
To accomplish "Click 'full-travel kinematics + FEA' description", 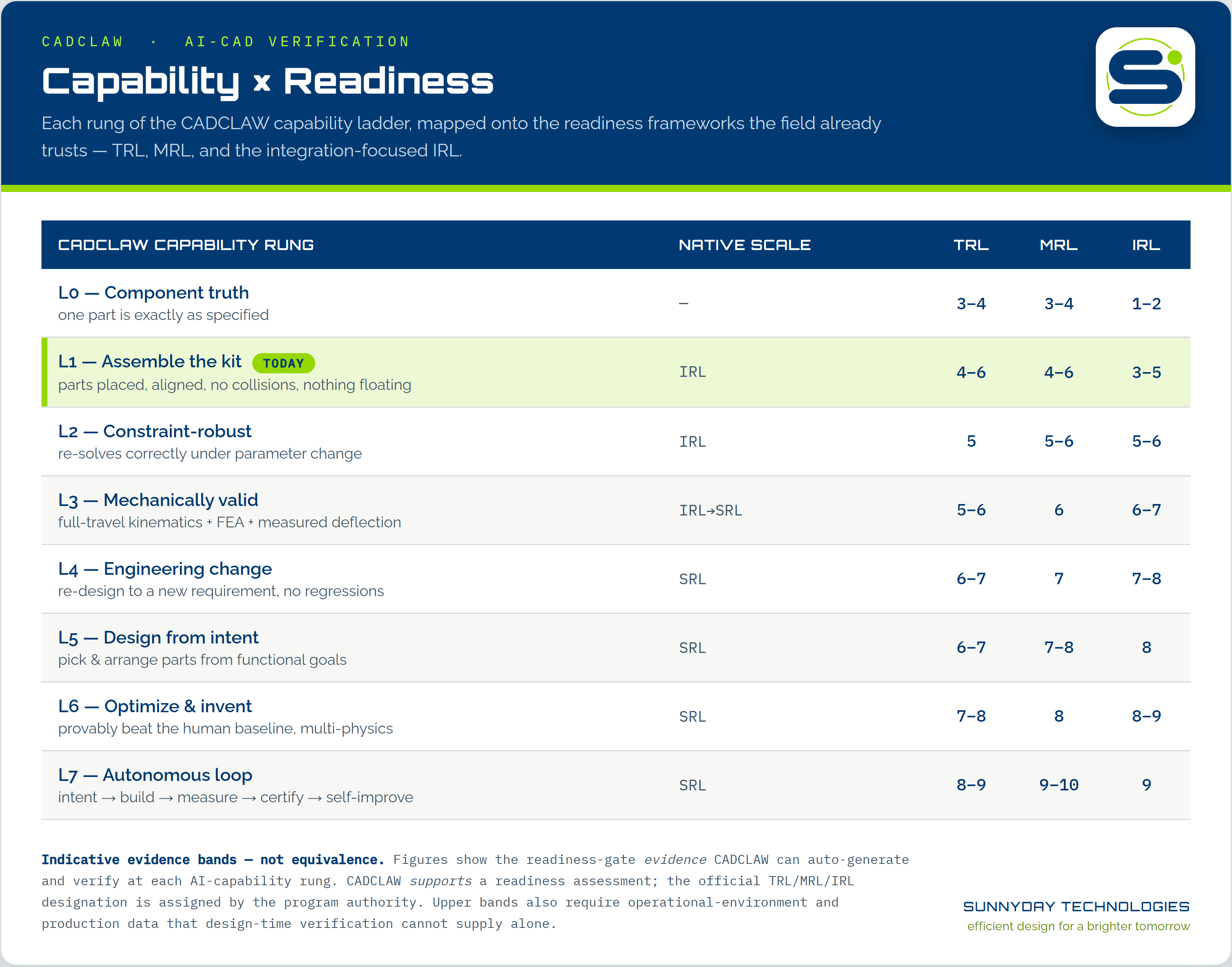I will pos(230,523).
